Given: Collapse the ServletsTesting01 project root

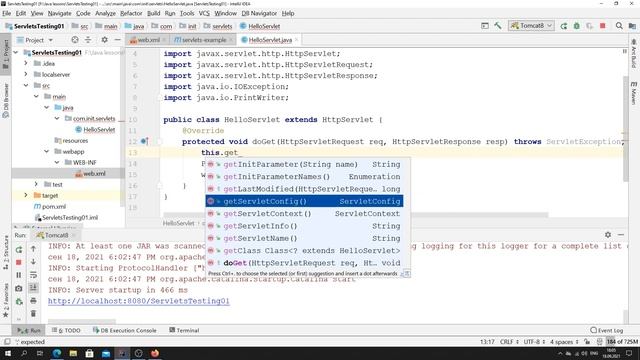Looking at the screenshot, I should tap(16, 52).
